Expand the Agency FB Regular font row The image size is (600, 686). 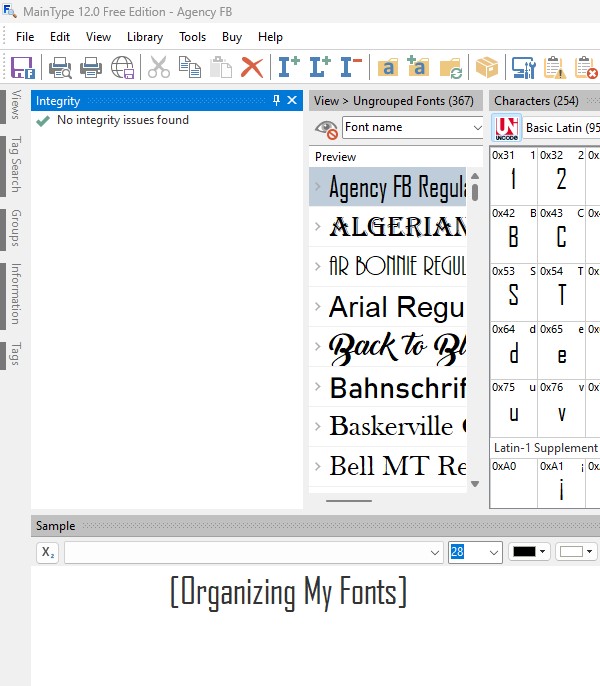point(318,186)
